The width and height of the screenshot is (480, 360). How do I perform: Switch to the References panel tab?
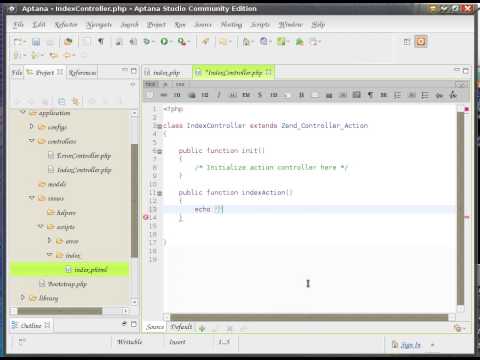point(82,73)
